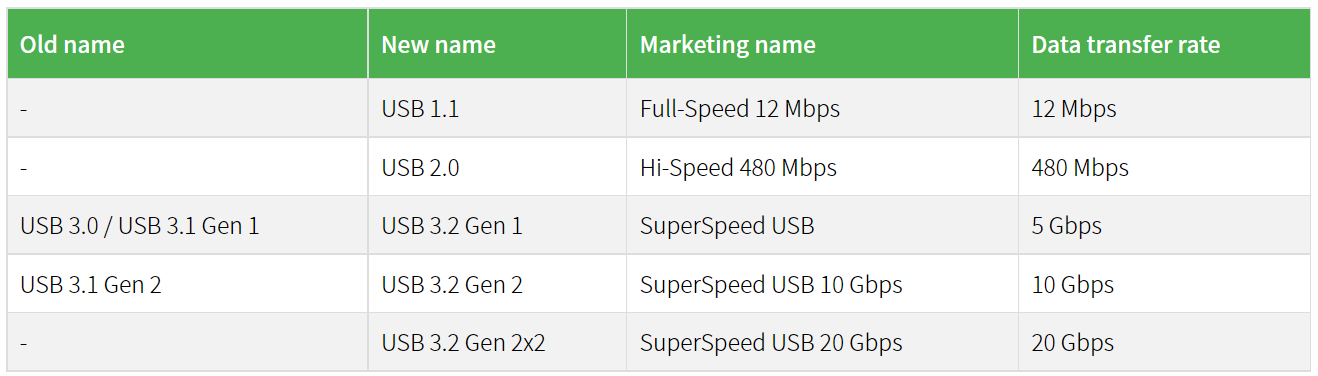Click the "480 Mbps" data rate cell
The width and height of the screenshot is (1318, 376).
tap(1164, 167)
